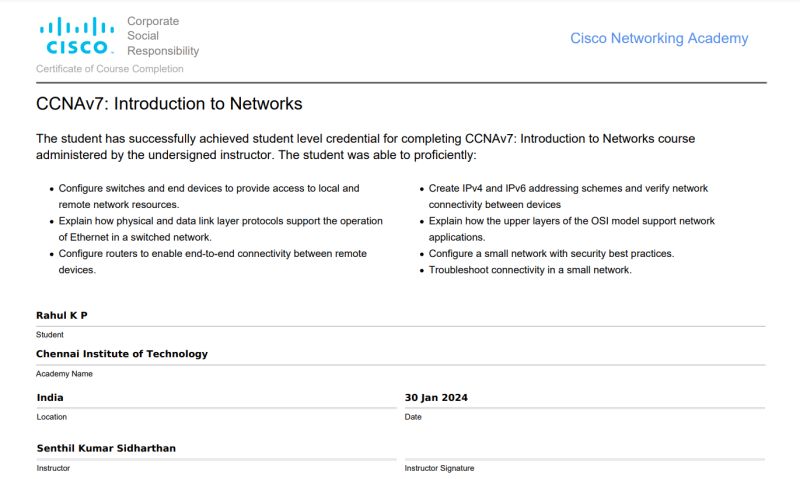Click the Instructor Signature label

439,468
